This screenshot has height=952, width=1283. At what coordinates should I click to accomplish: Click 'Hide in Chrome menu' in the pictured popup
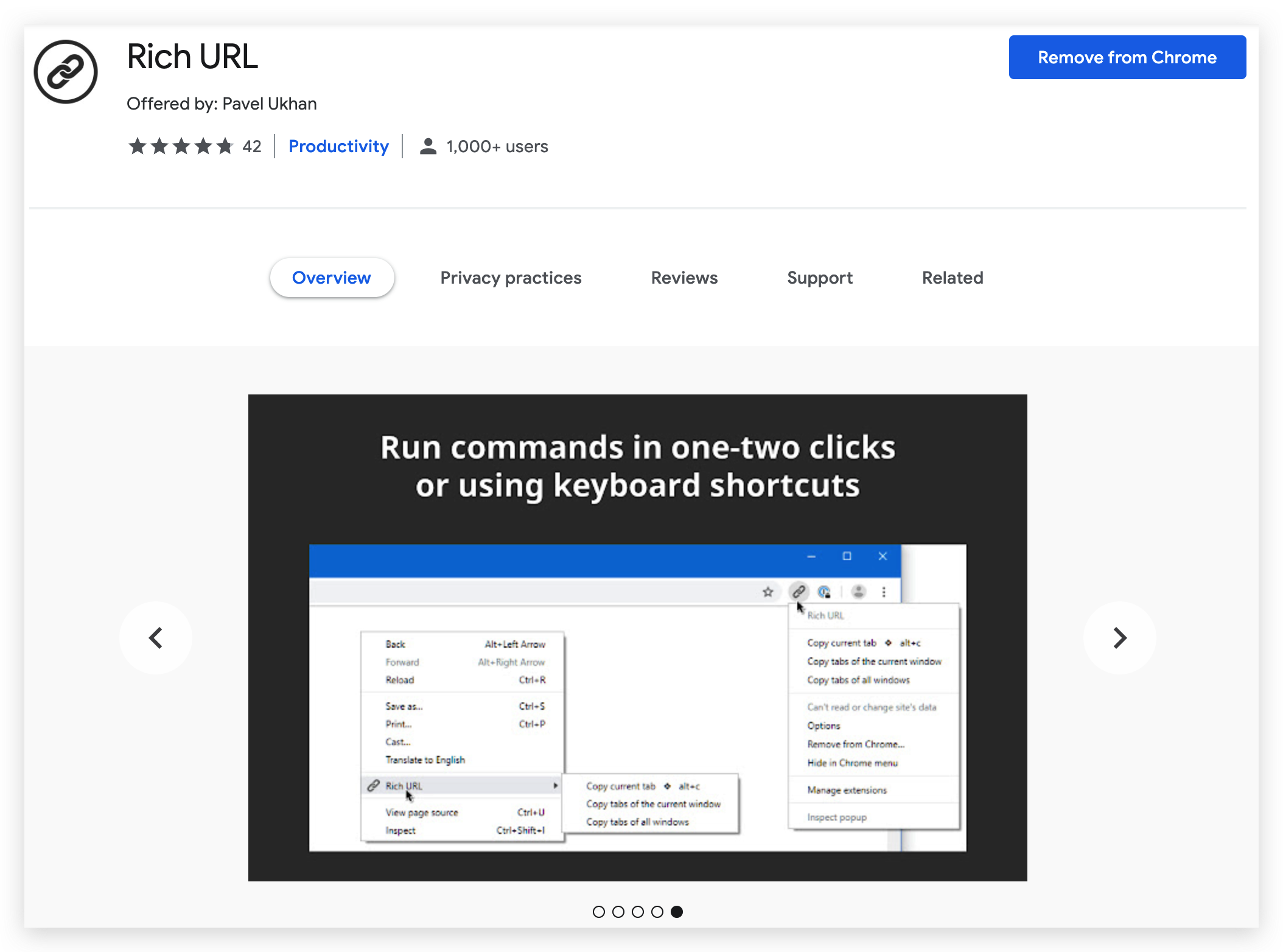(852, 763)
